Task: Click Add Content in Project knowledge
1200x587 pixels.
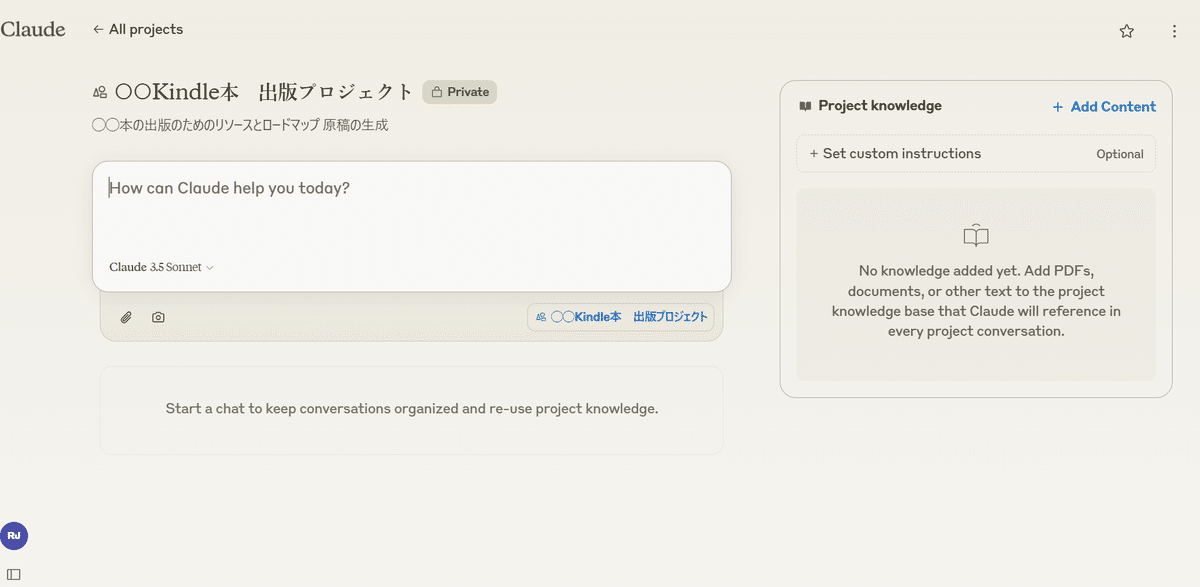Action: [x=1104, y=107]
